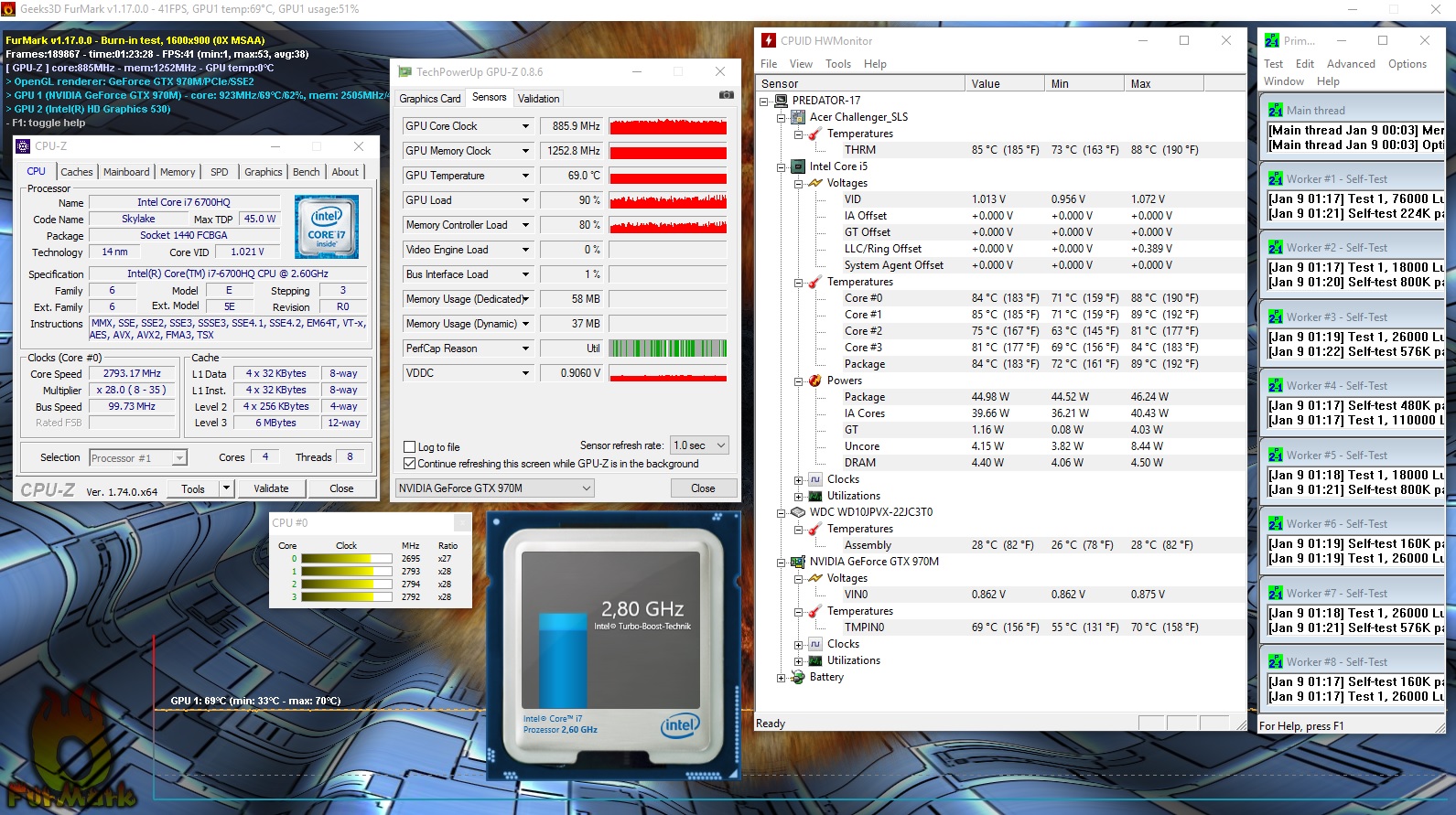Collapse the WDC WD10JPVX-22JC3T0 node
The height and width of the screenshot is (815, 1456).
coord(781,512)
